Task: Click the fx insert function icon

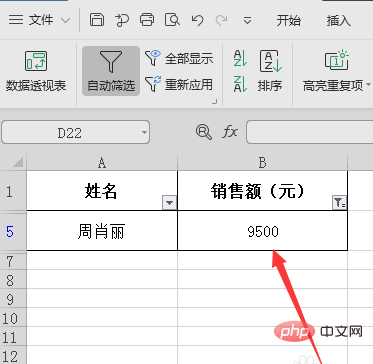Action: click(x=230, y=132)
